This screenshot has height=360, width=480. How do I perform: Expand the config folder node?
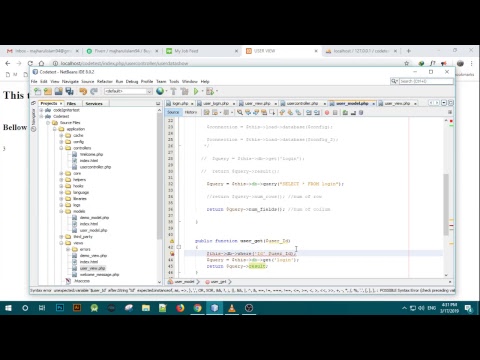(x=61, y=142)
